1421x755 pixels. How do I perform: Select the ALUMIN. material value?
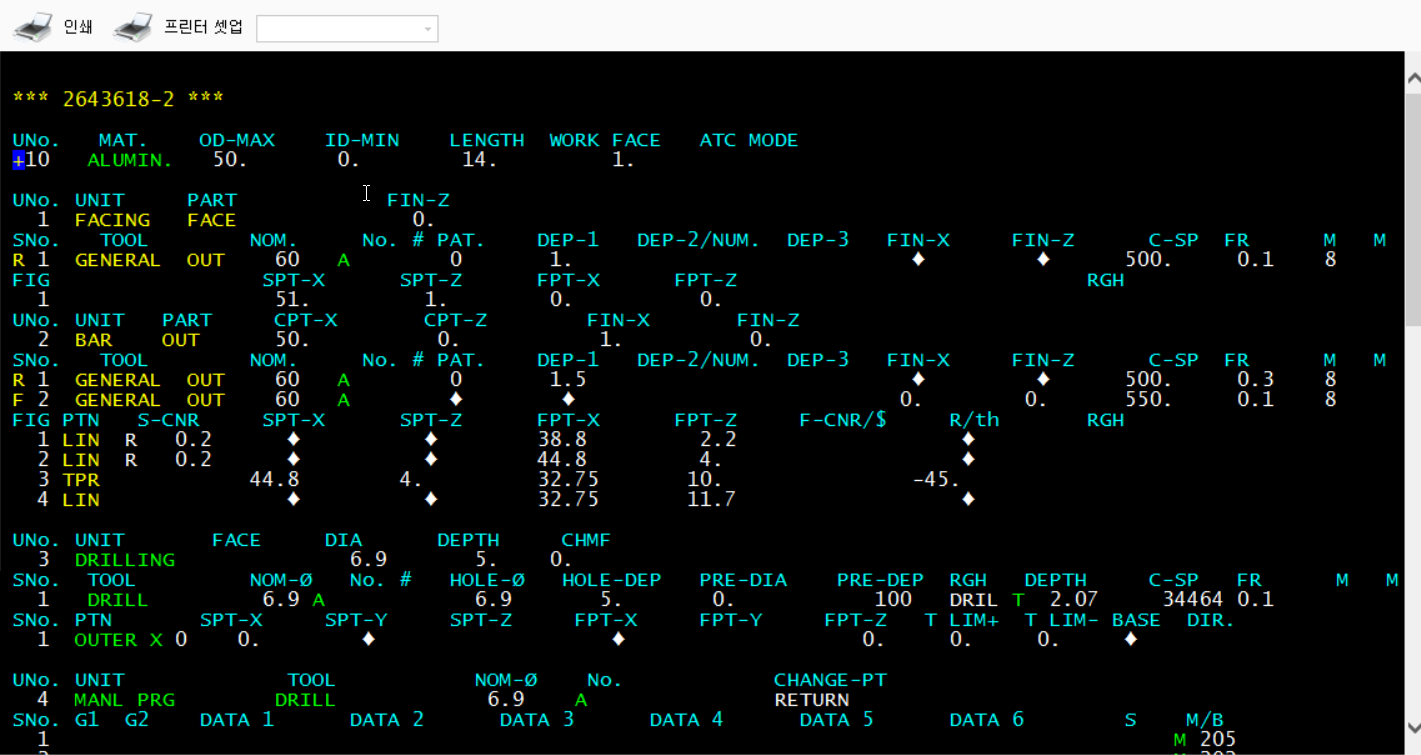(x=130, y=160)
